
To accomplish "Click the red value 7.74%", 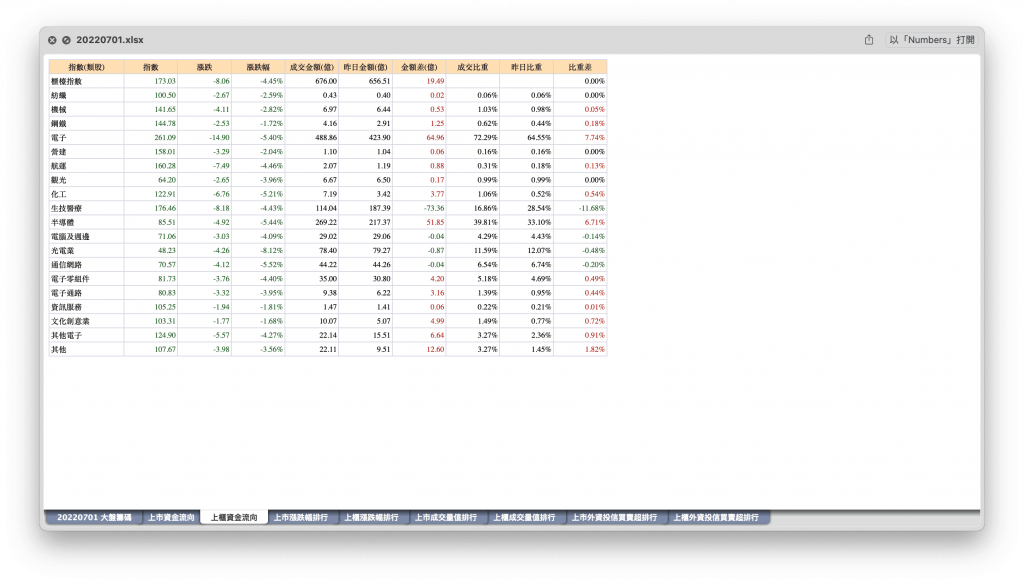I will pos(594,138).
